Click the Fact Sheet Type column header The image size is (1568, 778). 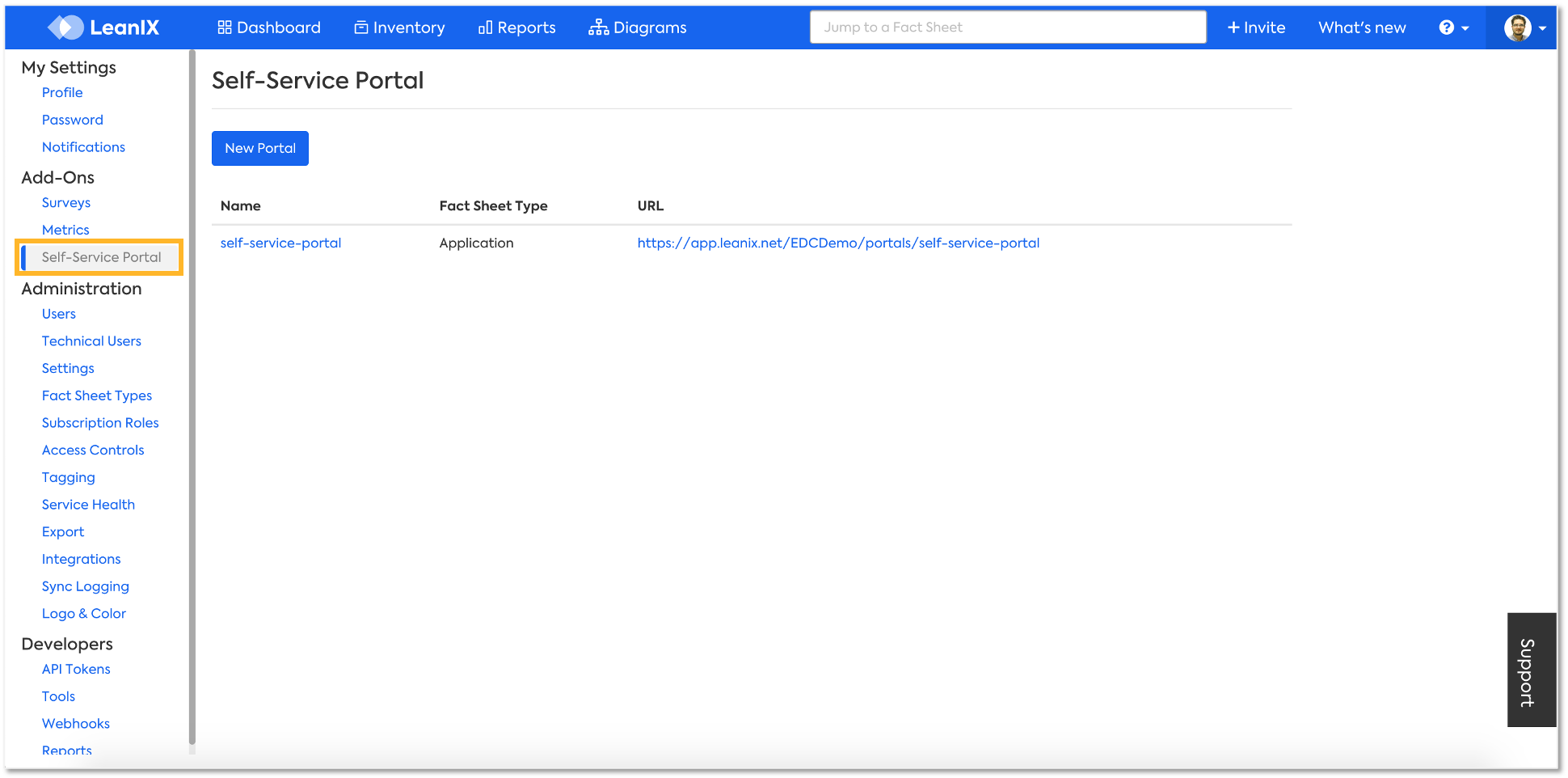coord(493,205)
